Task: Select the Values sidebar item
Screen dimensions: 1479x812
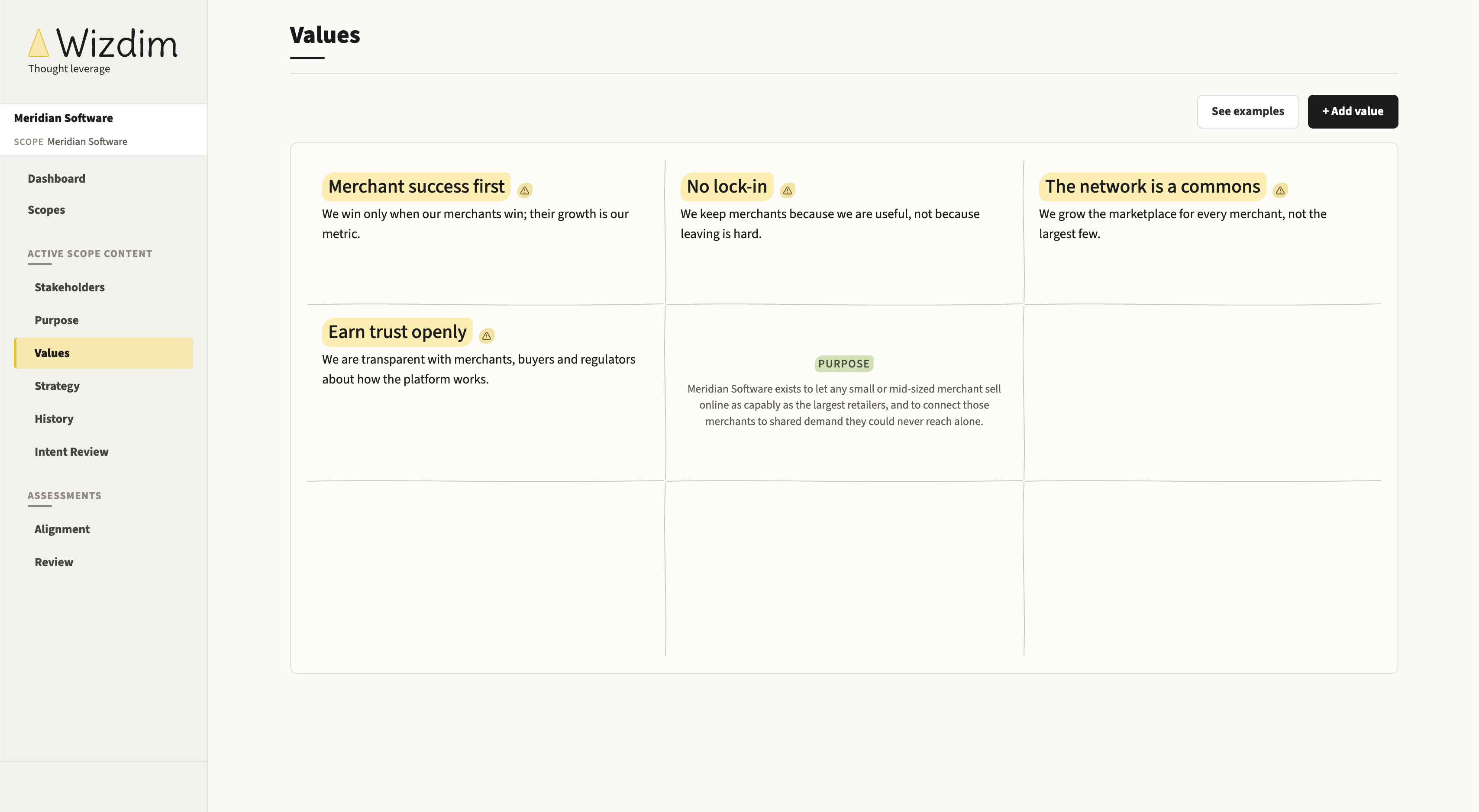Action: click(x=103, y=353)
